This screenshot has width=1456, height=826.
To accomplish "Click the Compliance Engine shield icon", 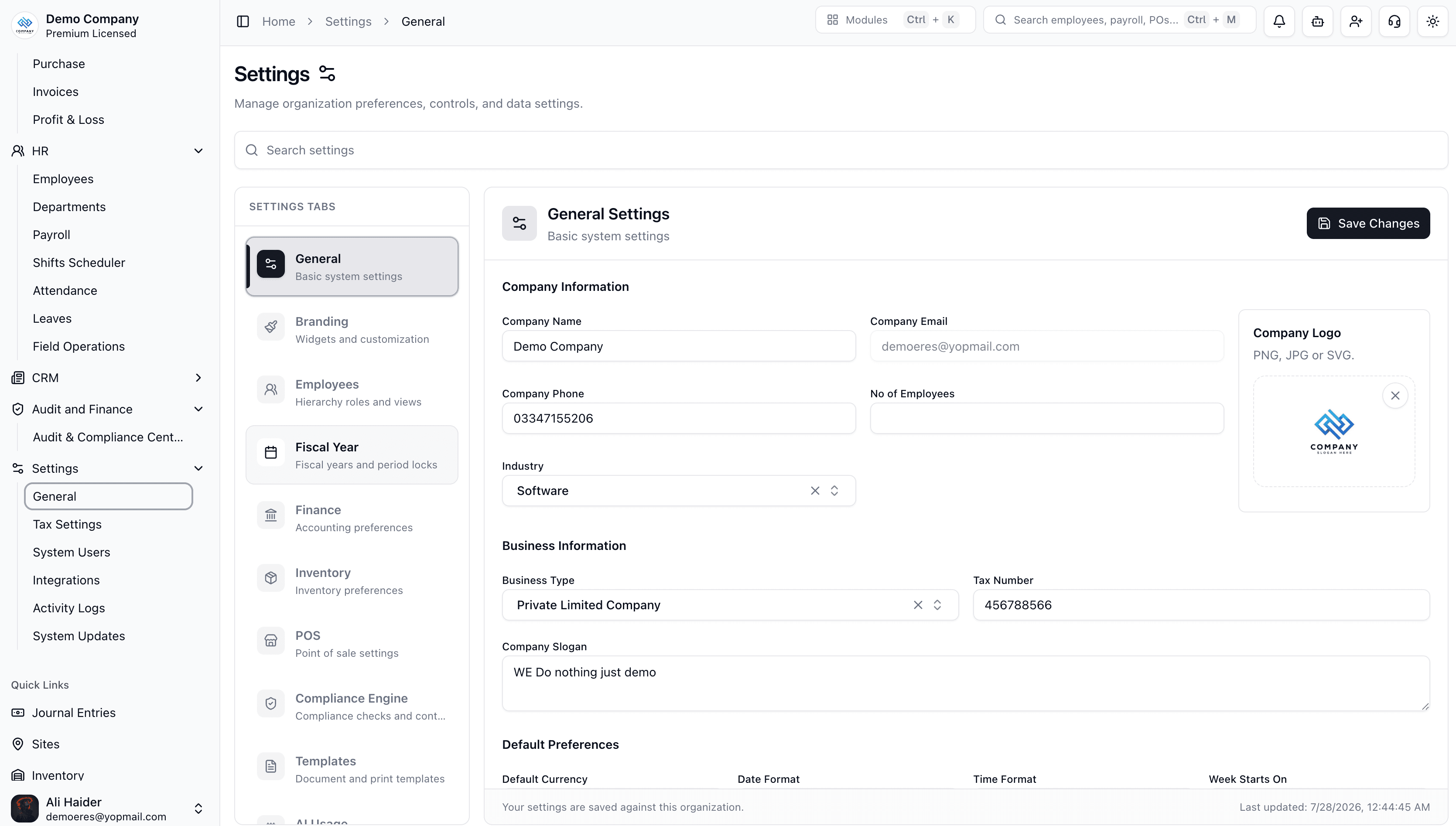I will [271, 703].
